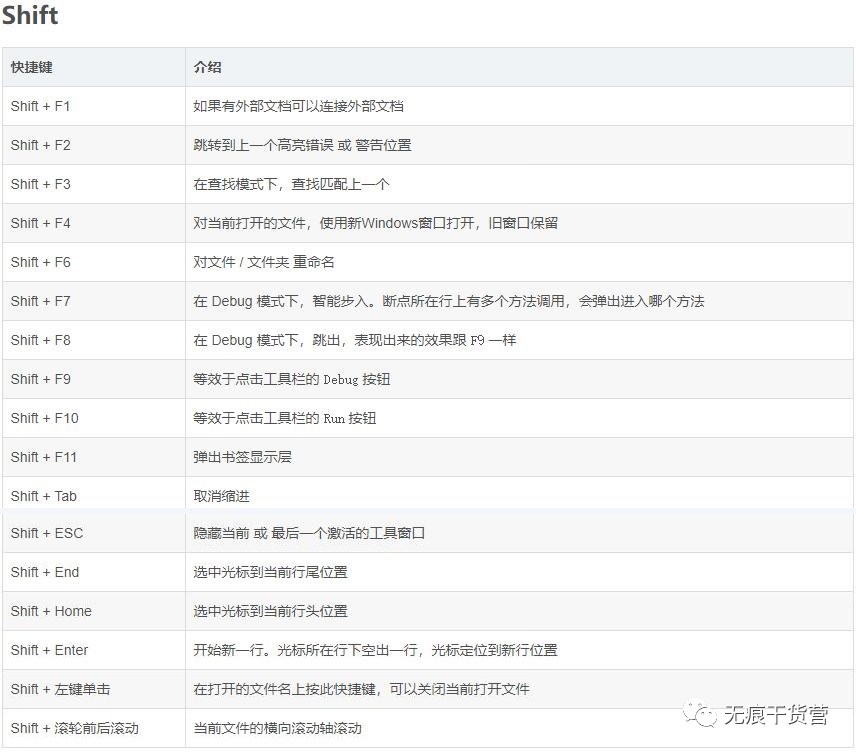Select the Shift + End description text

click(270, 572)
